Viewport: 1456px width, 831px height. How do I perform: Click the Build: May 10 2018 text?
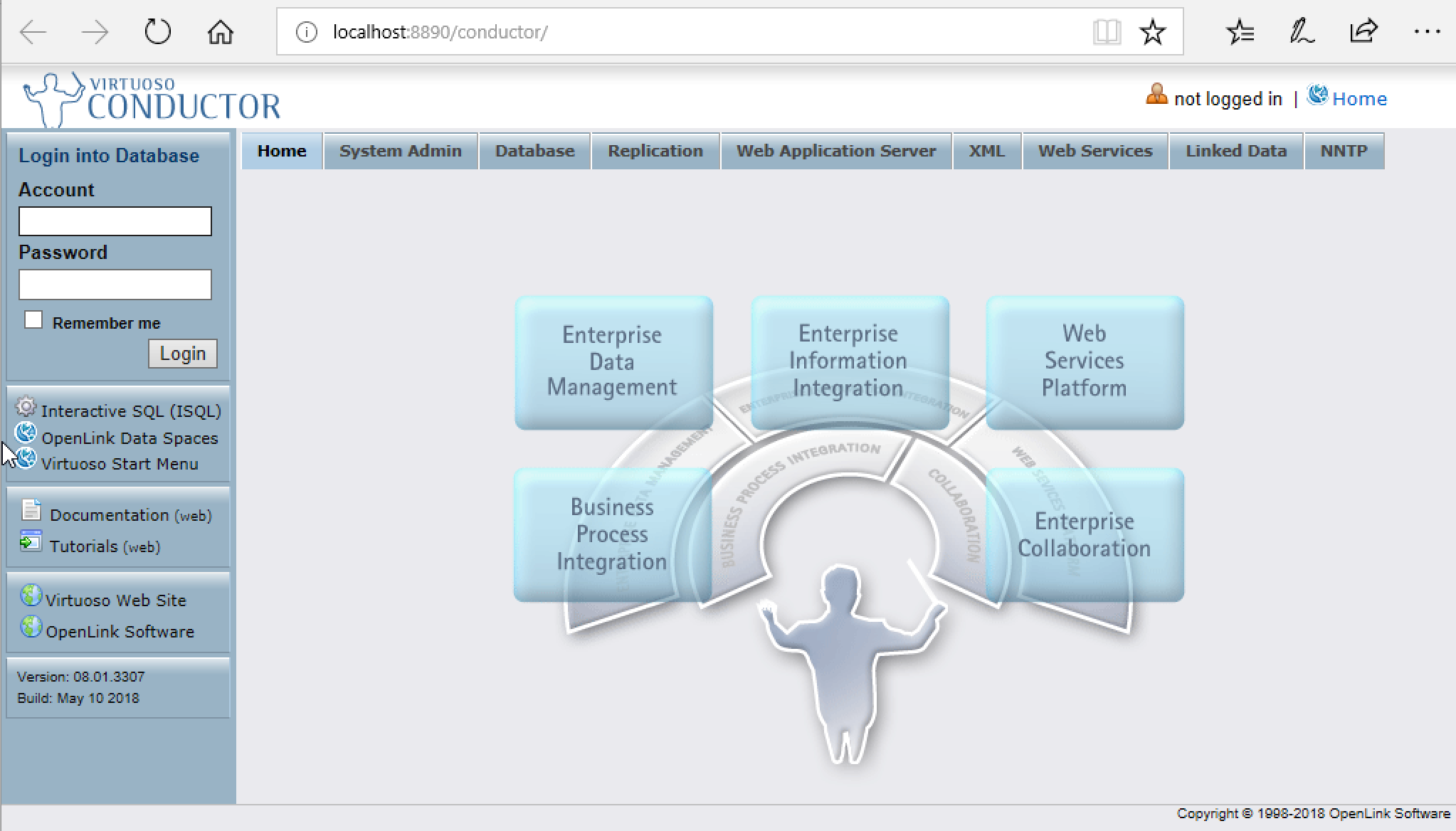(x=78, y=698)
